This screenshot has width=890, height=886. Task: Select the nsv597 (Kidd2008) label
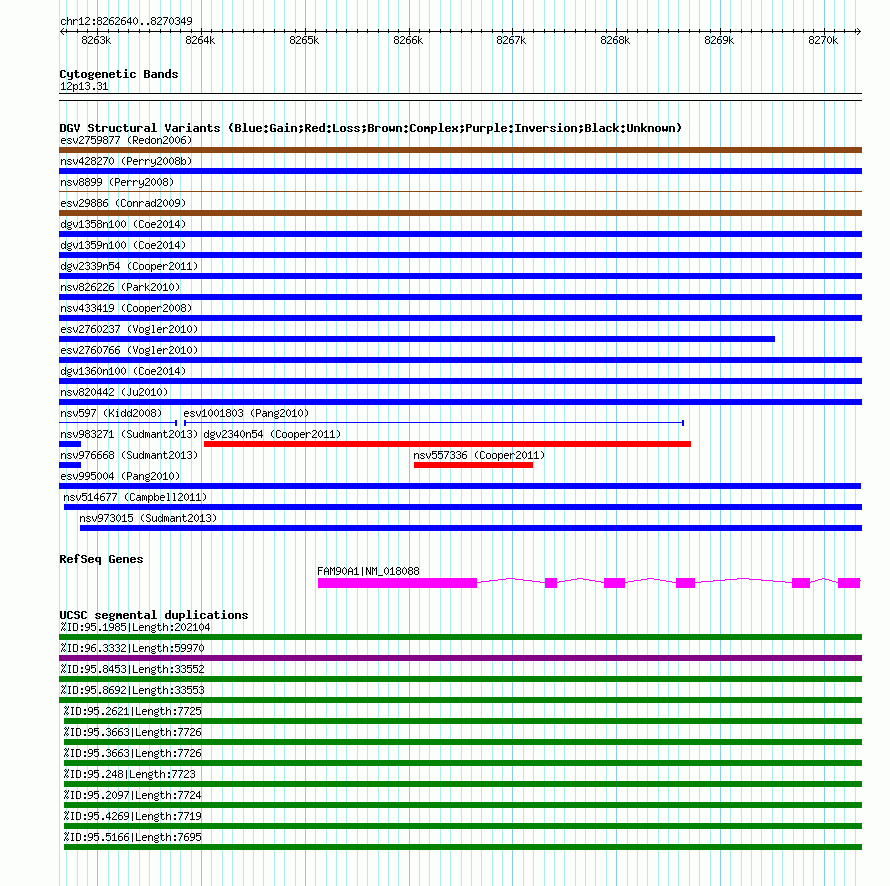tap(111, 413)
